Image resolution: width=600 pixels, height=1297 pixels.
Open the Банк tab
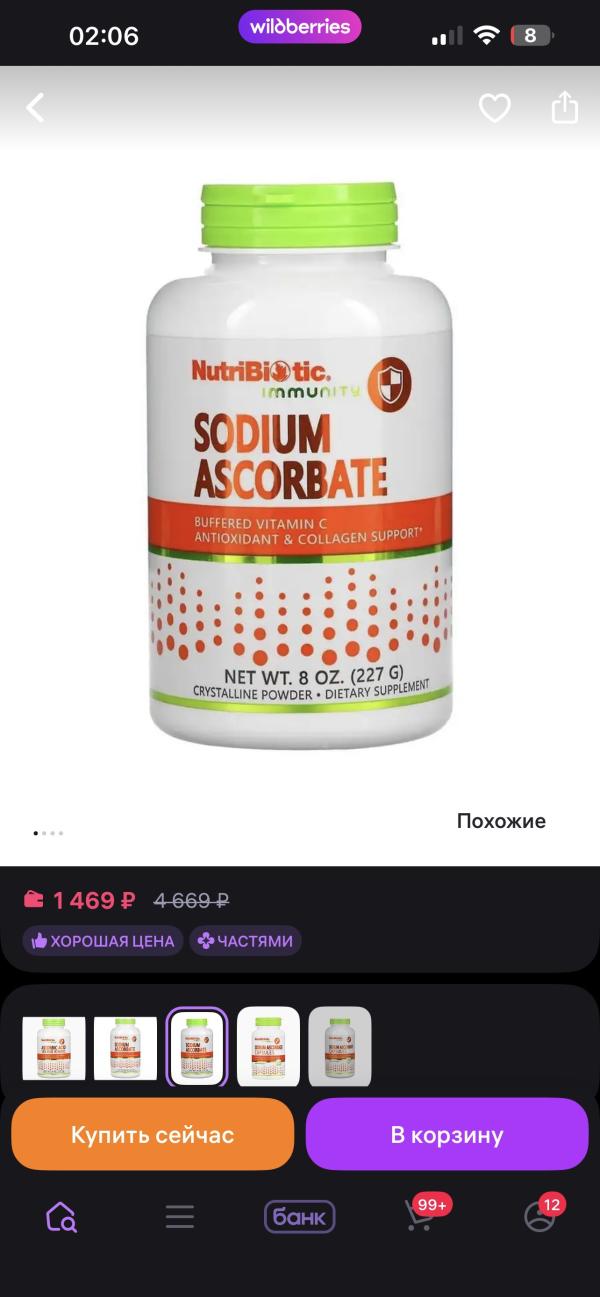click(299, 1216)
